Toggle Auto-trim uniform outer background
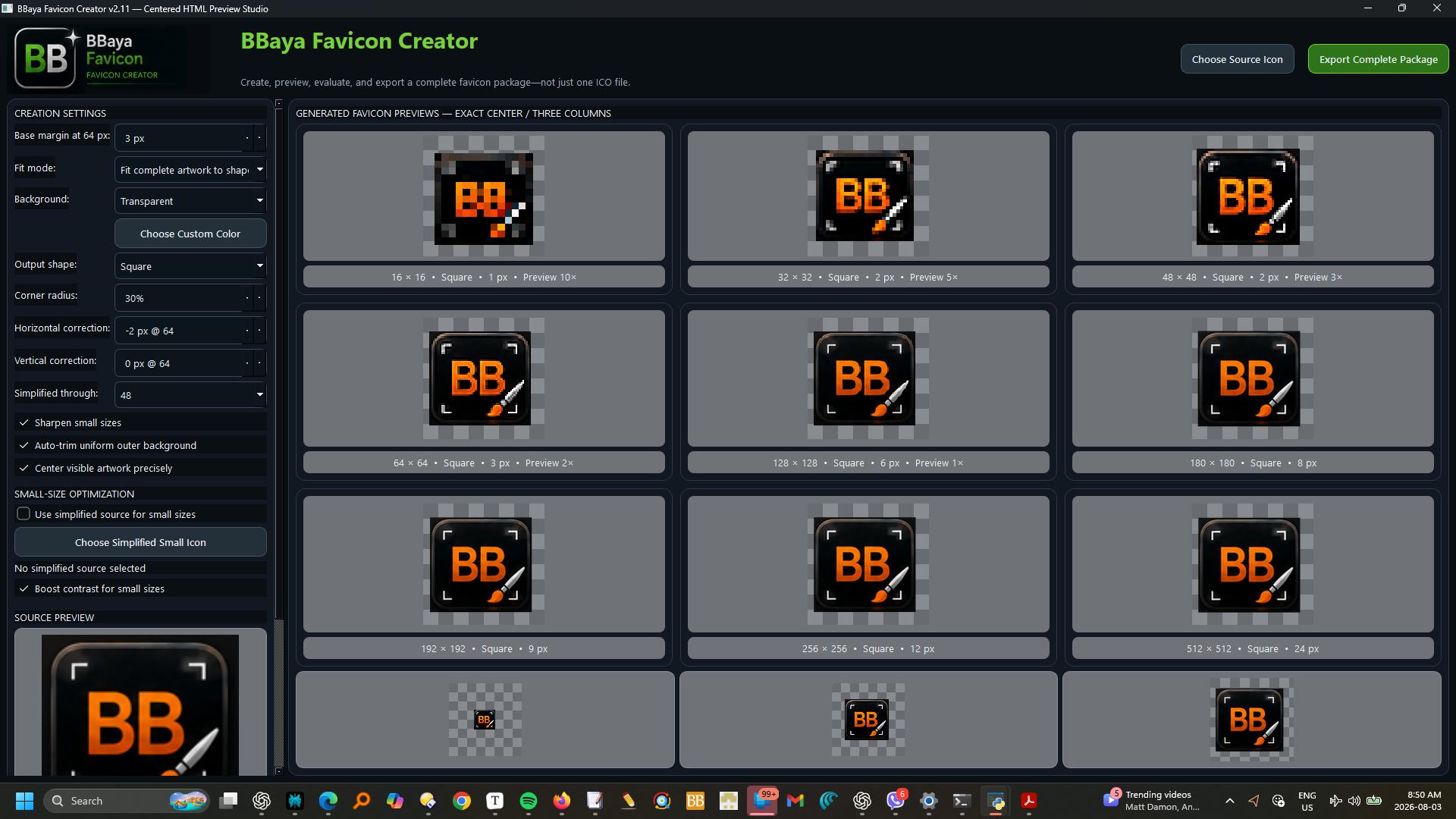The image size is (1456, 819). coord(140,445)
